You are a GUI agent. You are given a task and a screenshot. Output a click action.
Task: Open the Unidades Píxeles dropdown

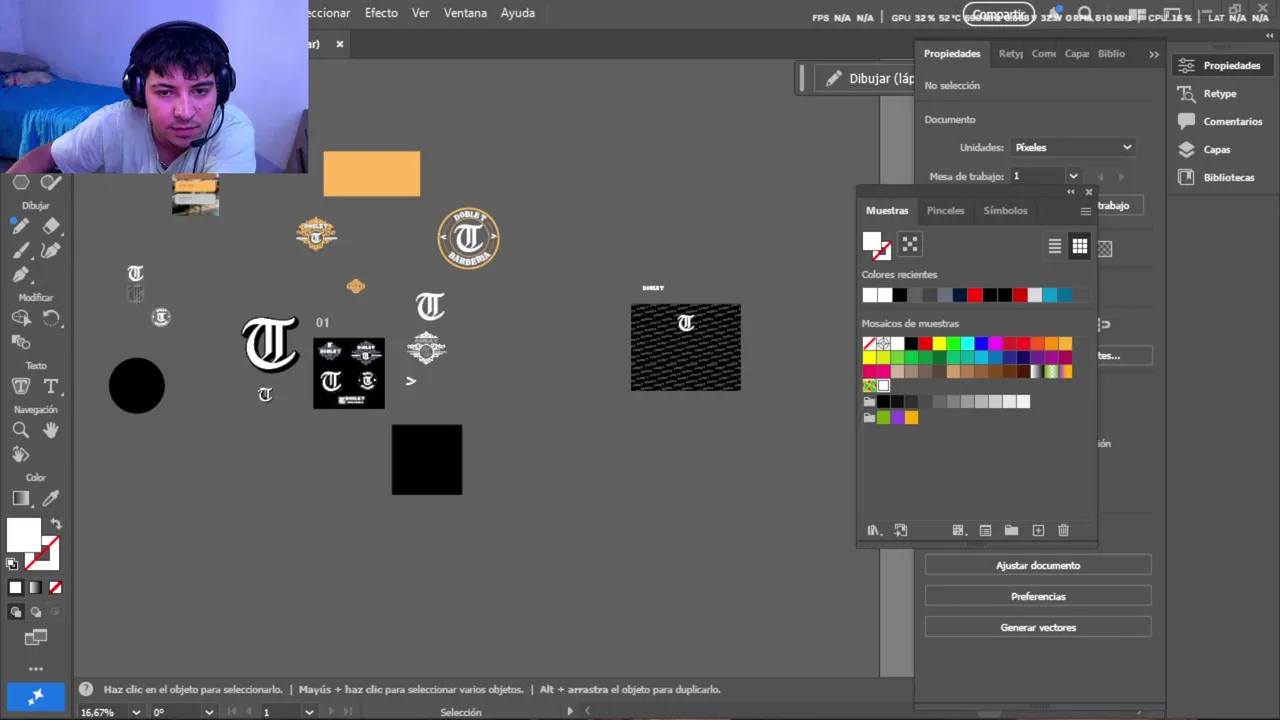1072,147
